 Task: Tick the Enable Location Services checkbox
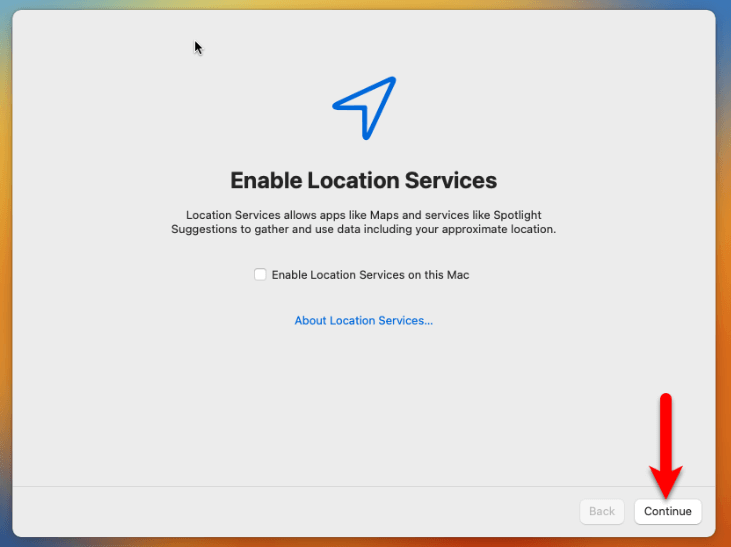pyautogui.click(x=260, y=275)
